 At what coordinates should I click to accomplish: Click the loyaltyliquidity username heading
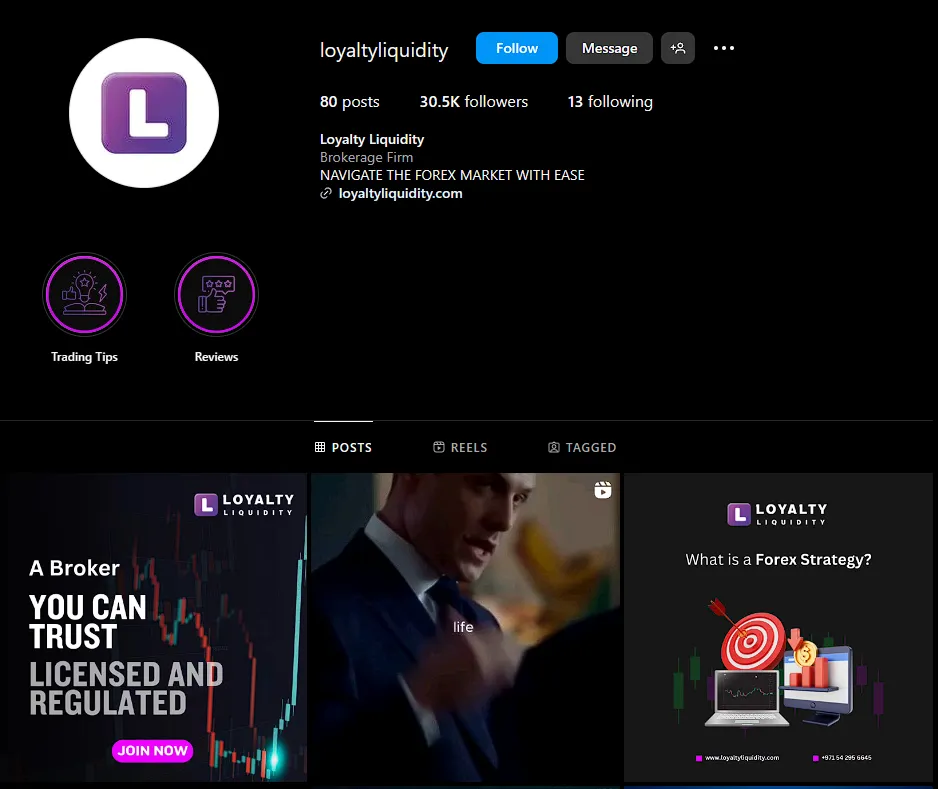pos(384,50)
